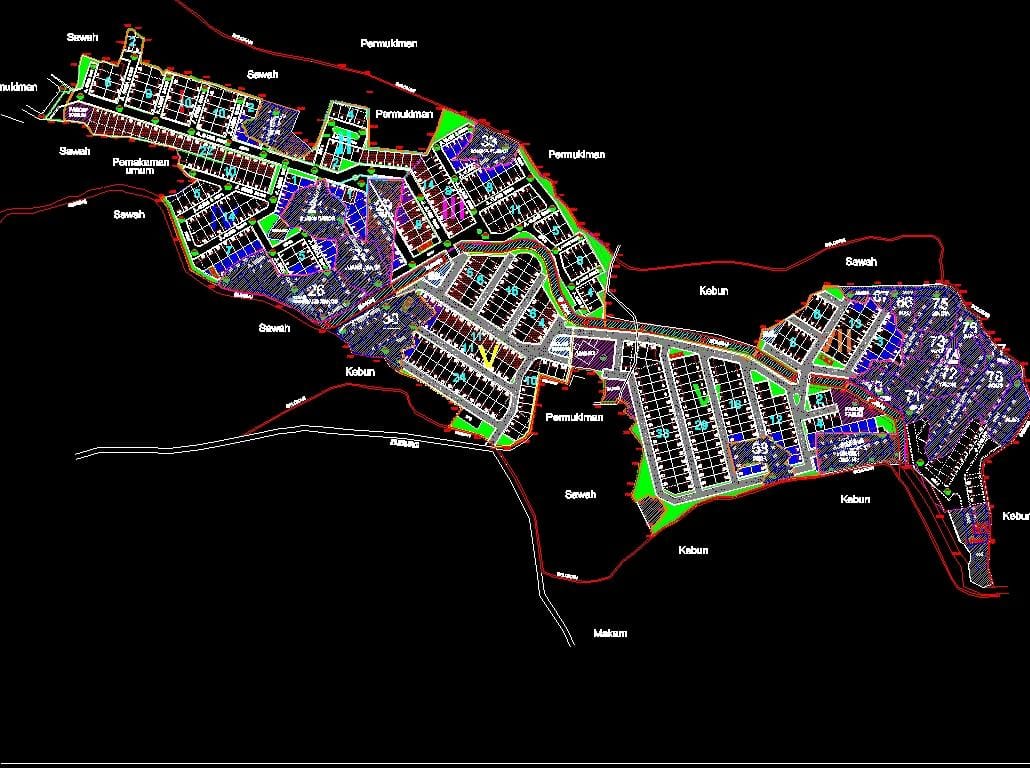The height and width of the screenshot is (768, 1030).
Task: Select hatched parcel number 59
Action: point(760,447)
